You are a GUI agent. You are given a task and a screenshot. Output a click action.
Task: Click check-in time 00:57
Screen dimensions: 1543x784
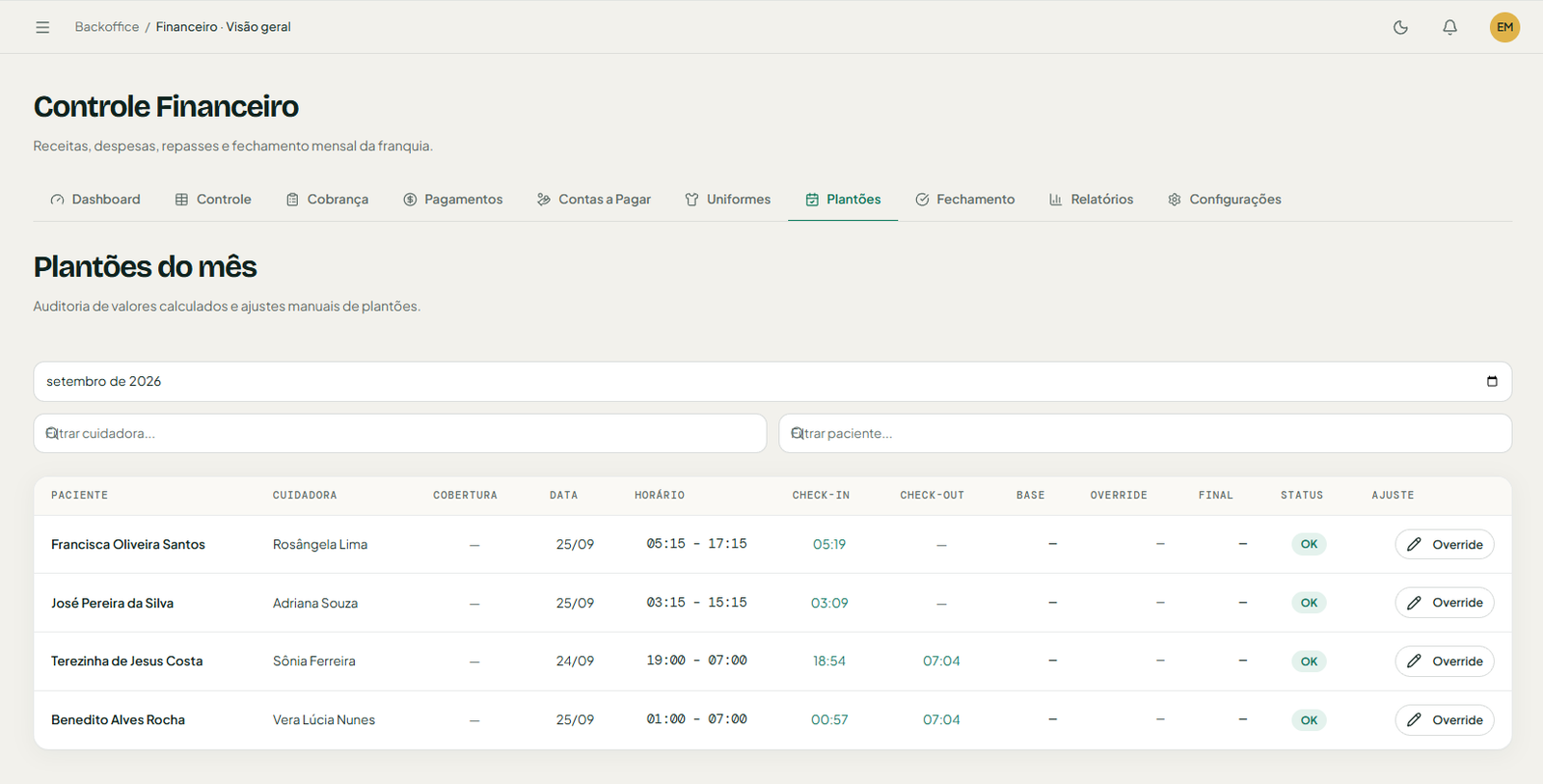click(829, 720)
